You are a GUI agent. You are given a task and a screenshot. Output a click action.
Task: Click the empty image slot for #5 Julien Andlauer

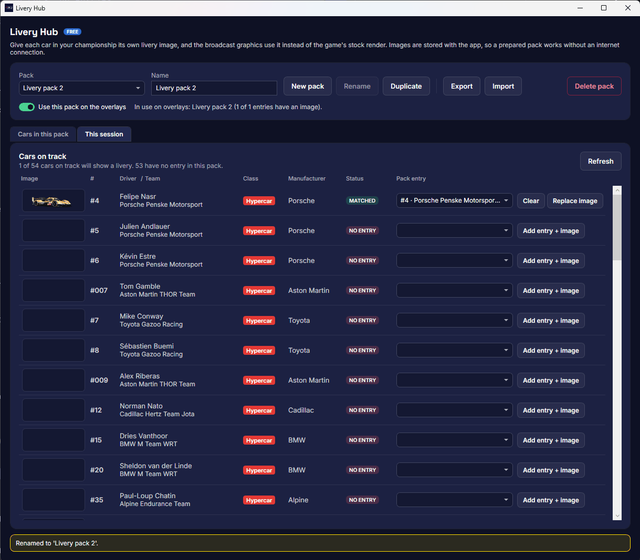pos(53,231)
